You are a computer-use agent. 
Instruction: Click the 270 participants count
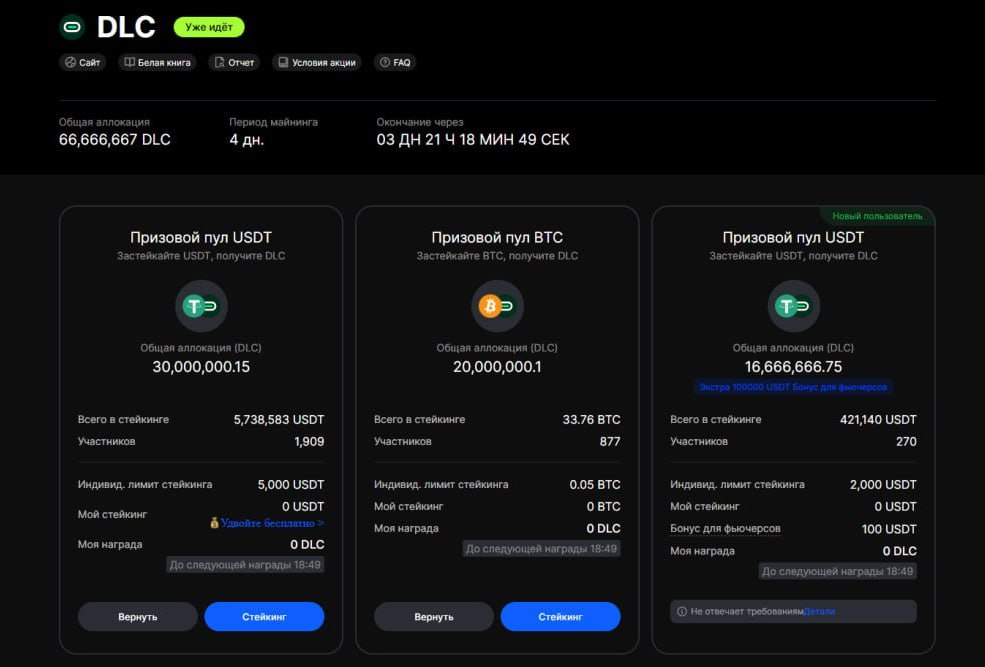(x=906, y=442)
